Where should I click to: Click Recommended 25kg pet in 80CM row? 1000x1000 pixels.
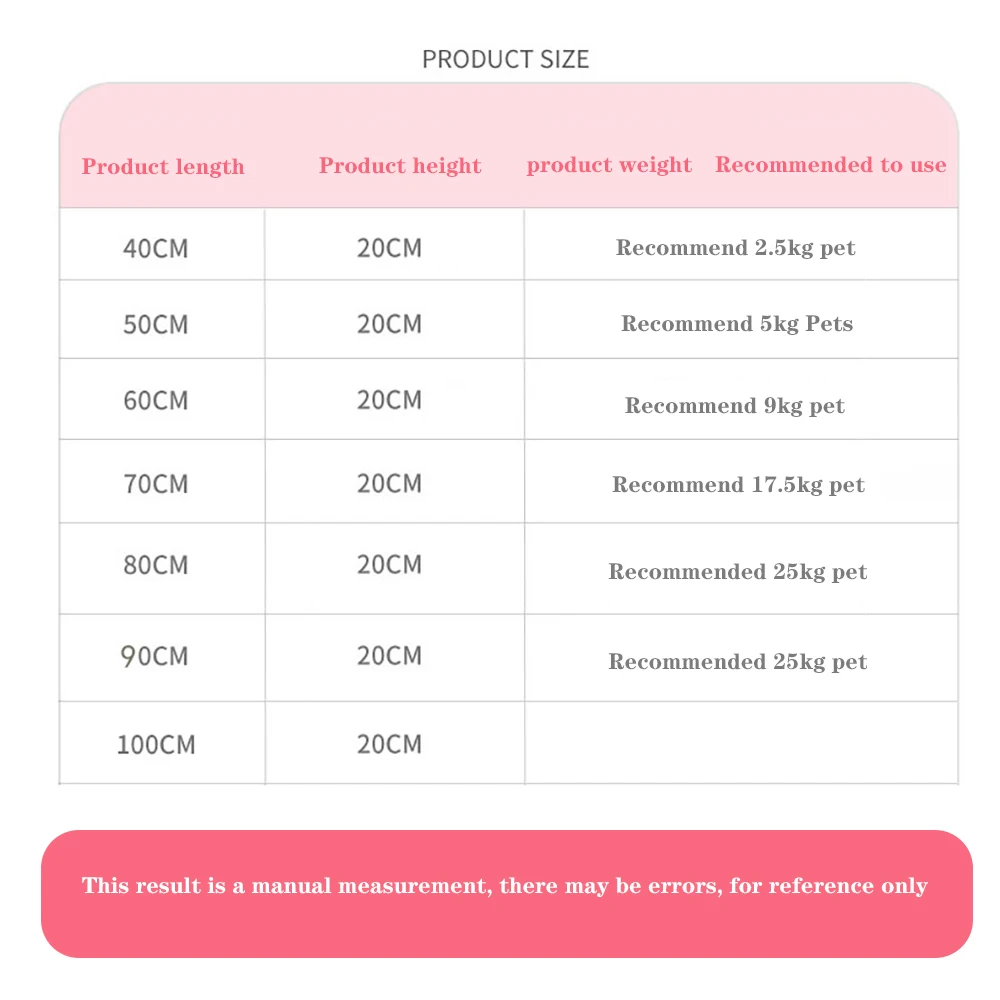point(738,572)
